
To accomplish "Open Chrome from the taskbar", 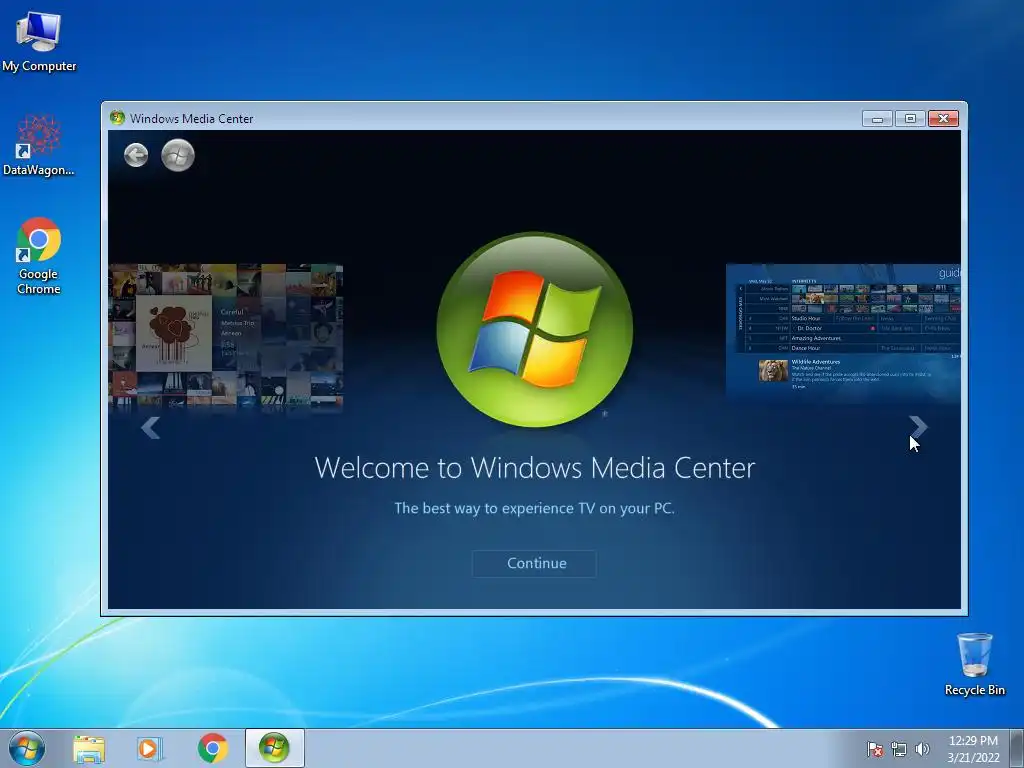I will (x=212, y=748).
